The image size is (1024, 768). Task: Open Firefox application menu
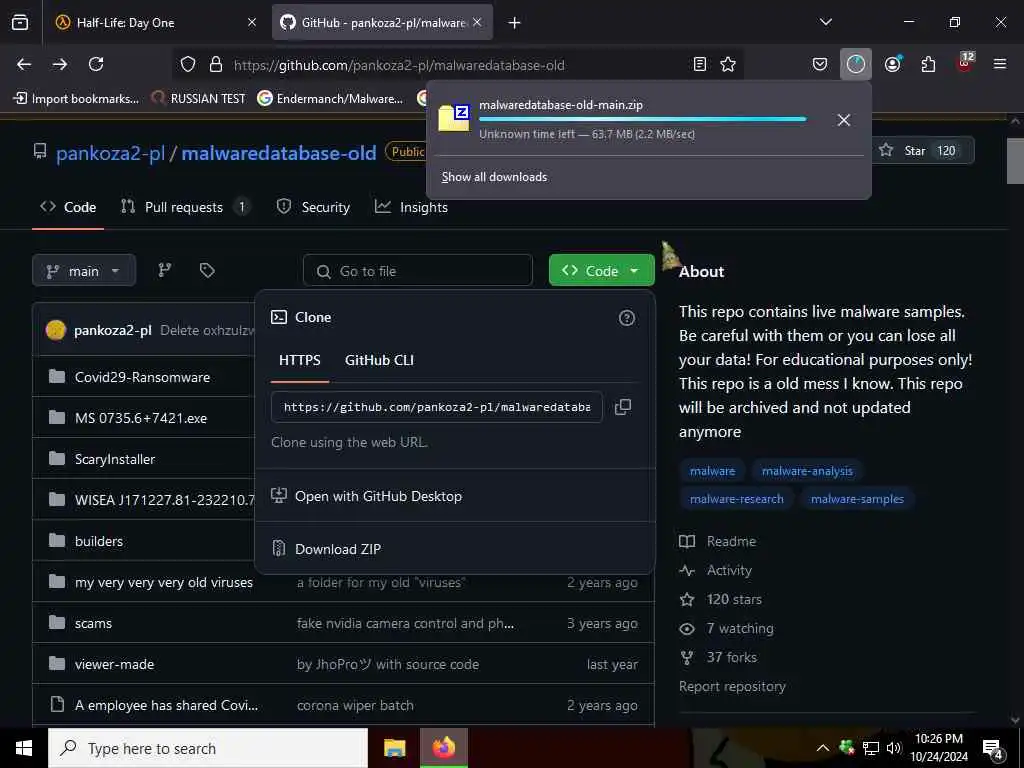[1000, 64]
